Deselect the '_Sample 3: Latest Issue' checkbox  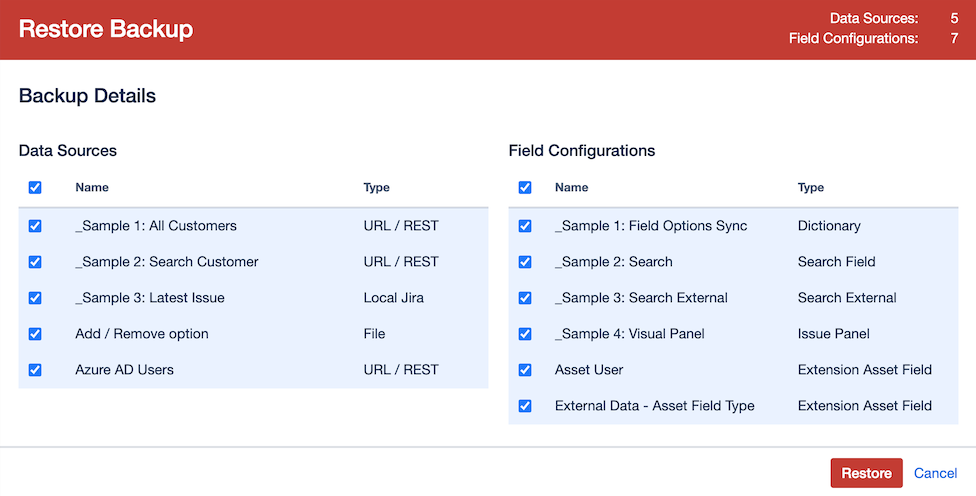[x=35, y=298]
